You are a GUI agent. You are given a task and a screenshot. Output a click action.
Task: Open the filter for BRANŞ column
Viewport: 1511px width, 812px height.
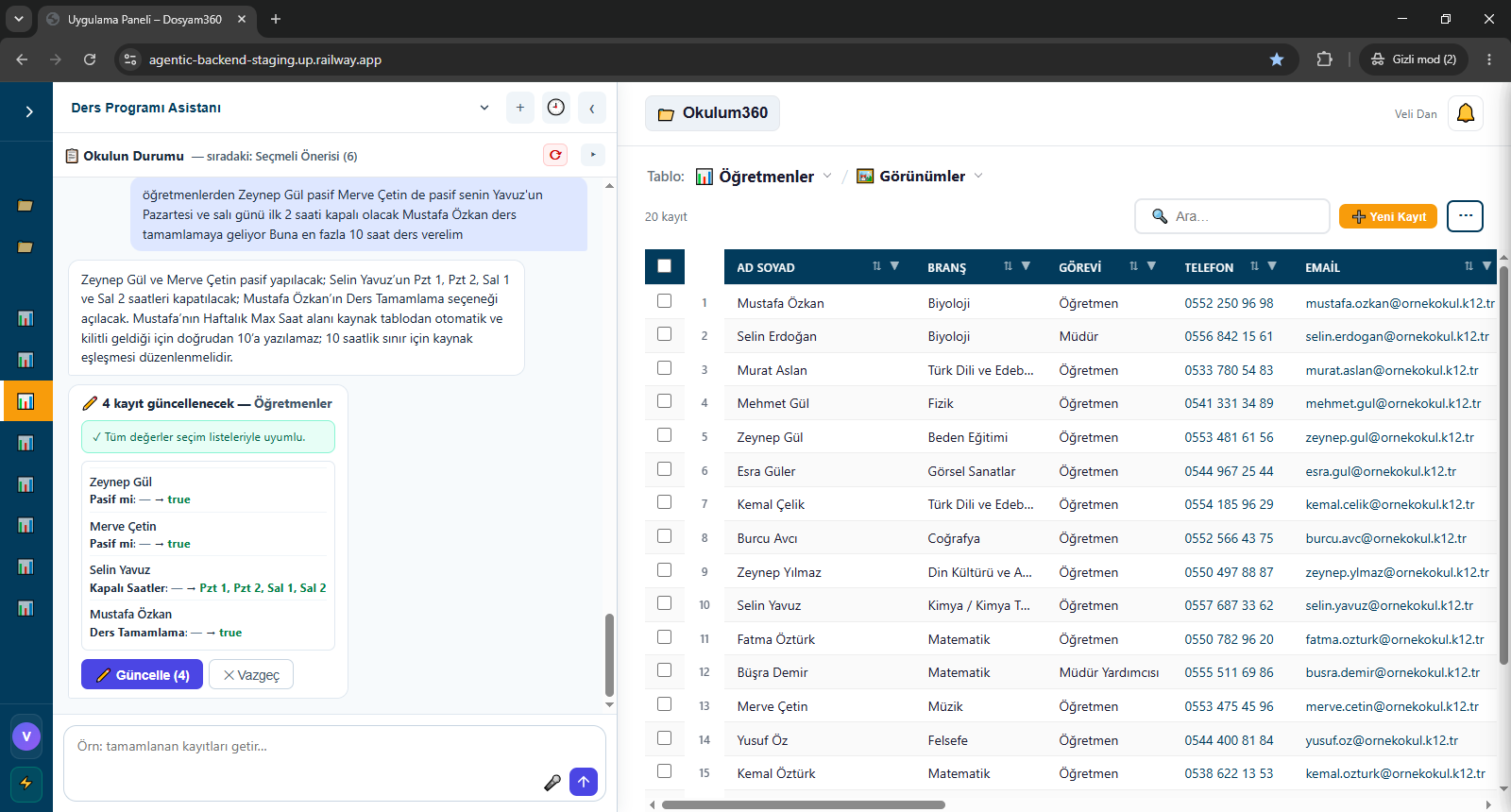(1026, 266)
